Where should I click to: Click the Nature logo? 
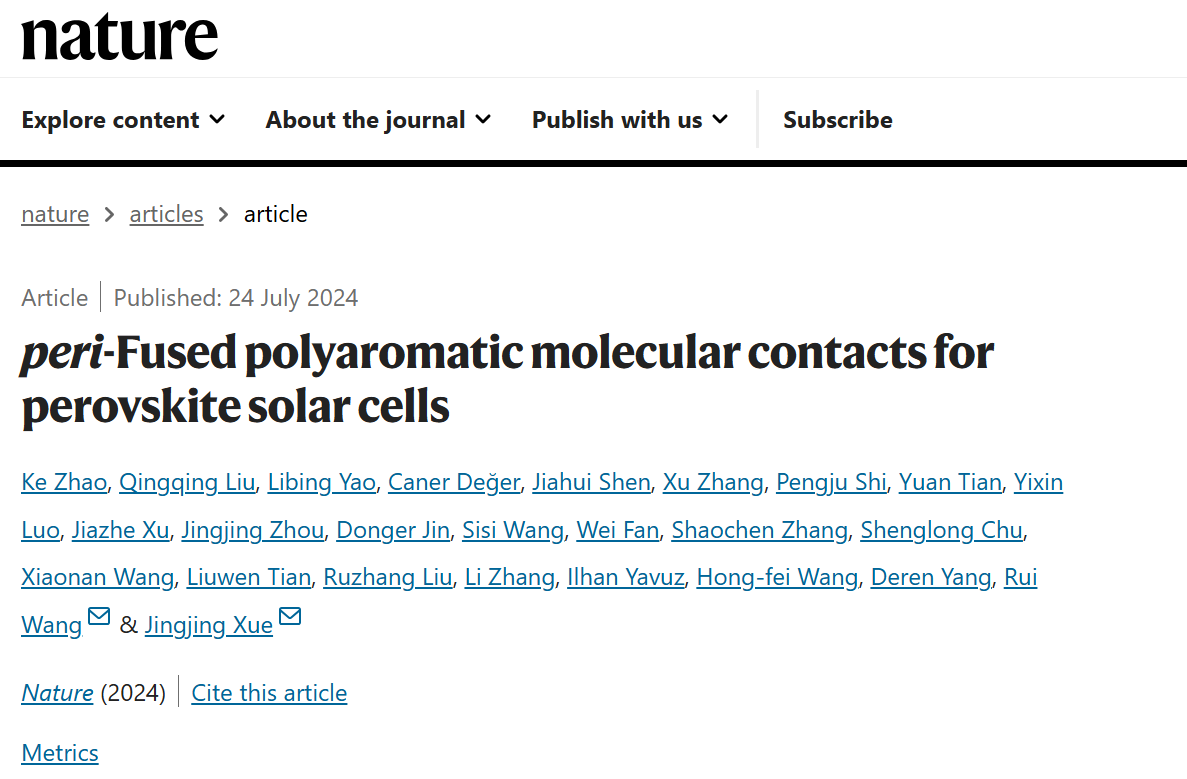pos(119,37)
